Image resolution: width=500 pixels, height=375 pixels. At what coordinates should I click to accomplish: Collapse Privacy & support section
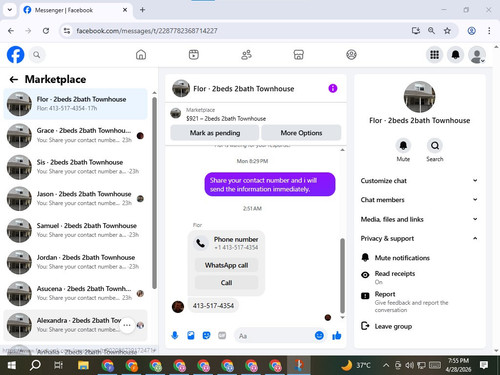tap(419, 238)
